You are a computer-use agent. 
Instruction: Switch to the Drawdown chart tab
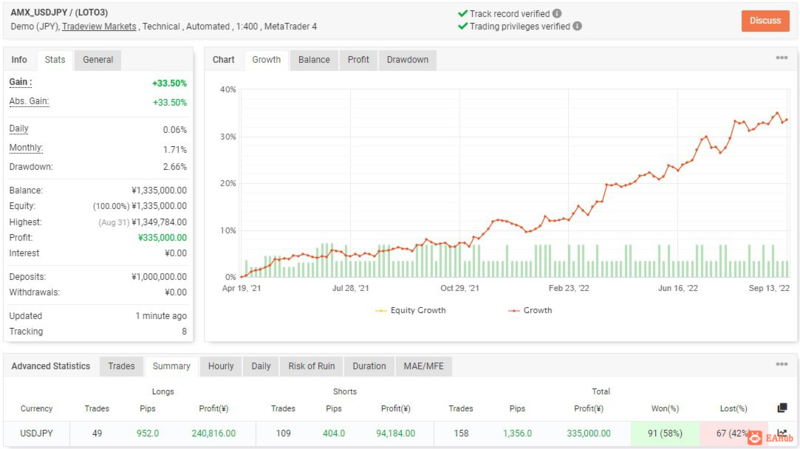click(x=407, y=60)
